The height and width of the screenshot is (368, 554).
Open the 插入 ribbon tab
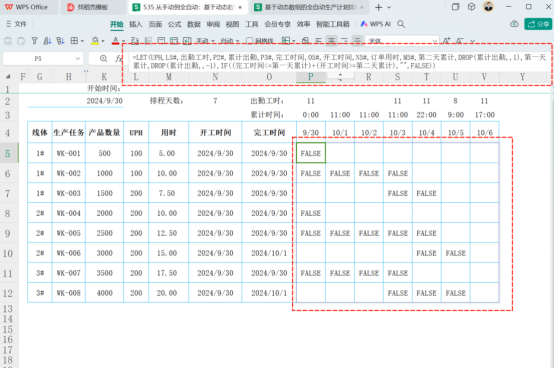coord(136,24)
